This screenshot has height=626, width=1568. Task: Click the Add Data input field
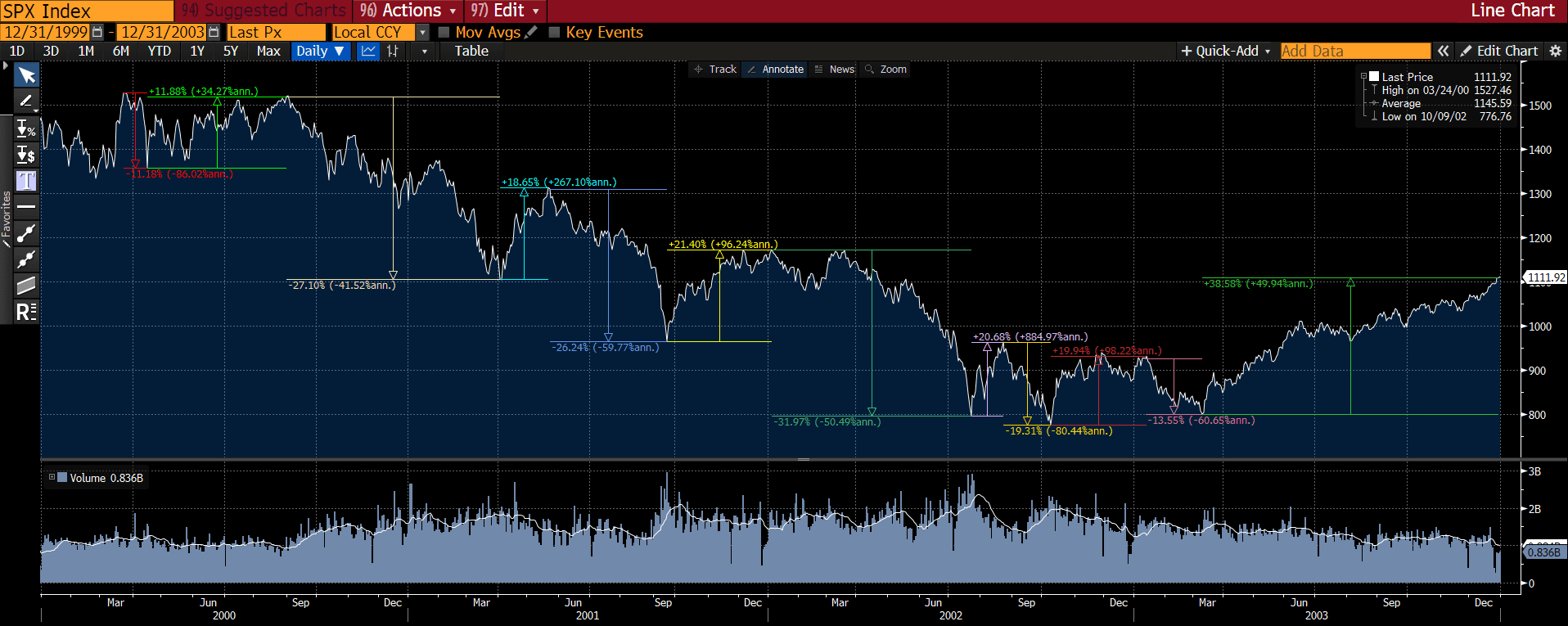[x=1355, y=51]
